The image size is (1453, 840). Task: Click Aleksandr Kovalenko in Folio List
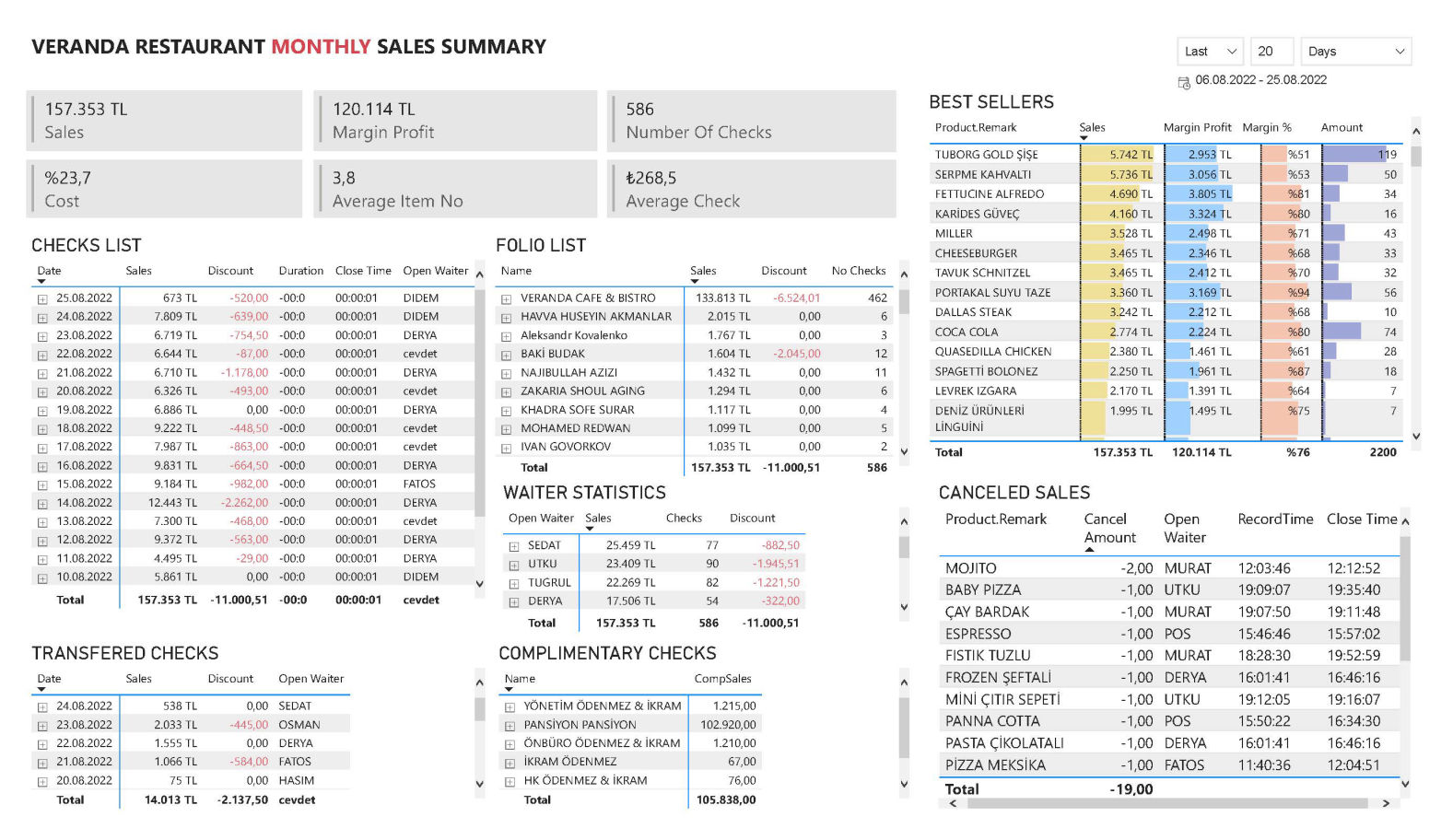coord(574,335)
